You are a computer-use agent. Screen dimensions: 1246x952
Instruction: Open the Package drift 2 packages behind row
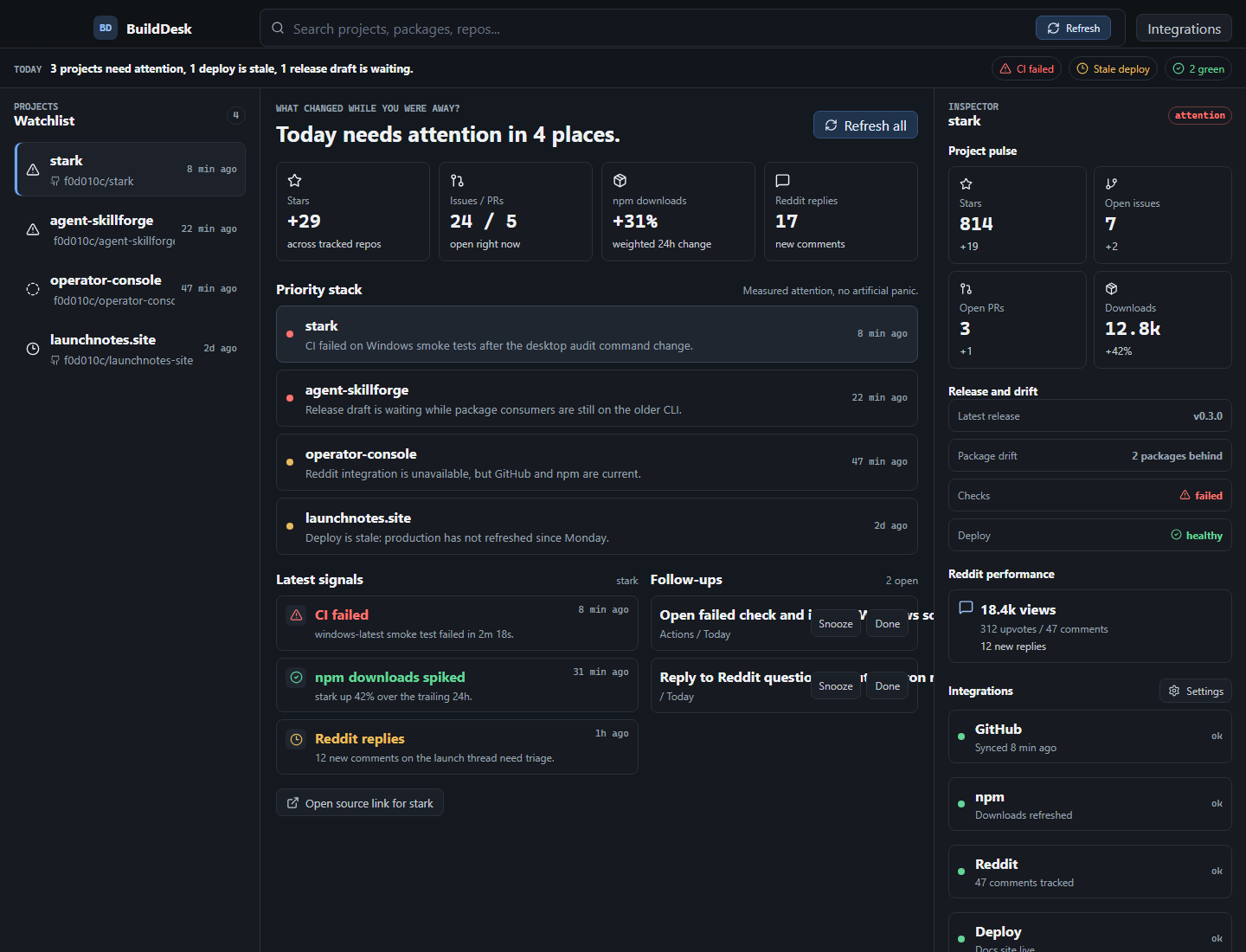1090,456
